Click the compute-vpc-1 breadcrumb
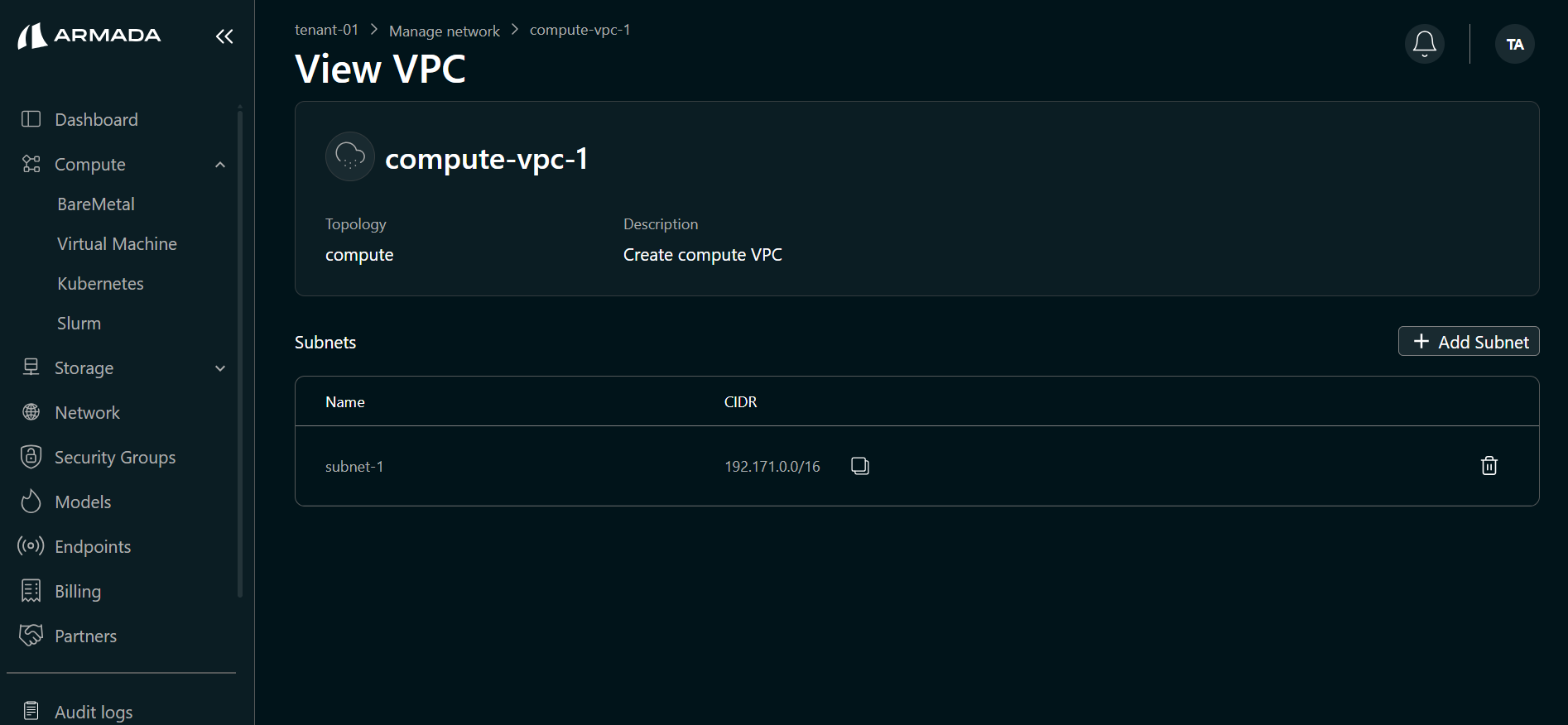Screen dimensions: 1568x725 click(580, 30)
